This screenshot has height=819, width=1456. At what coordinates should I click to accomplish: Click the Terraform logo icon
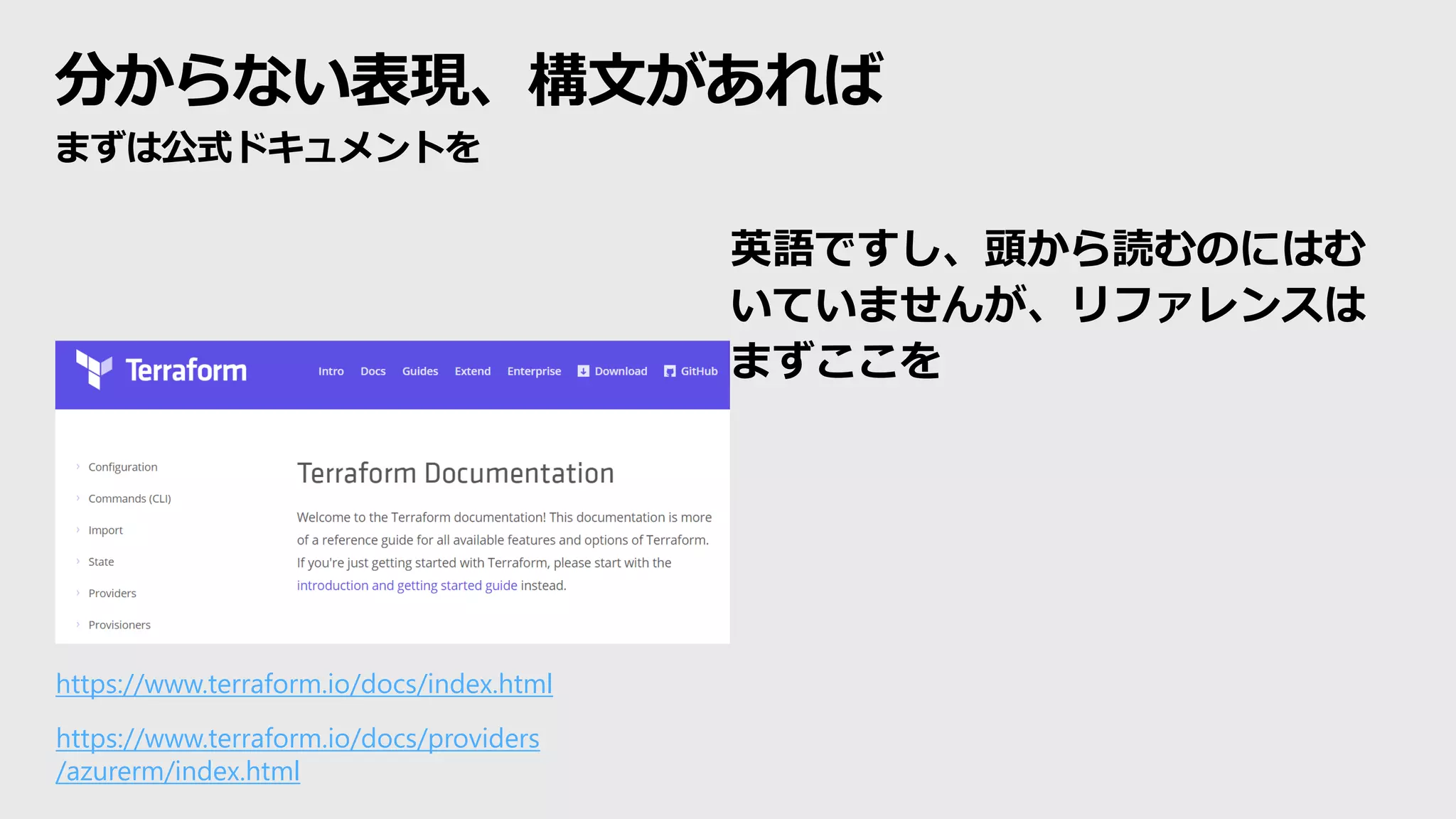95,370
